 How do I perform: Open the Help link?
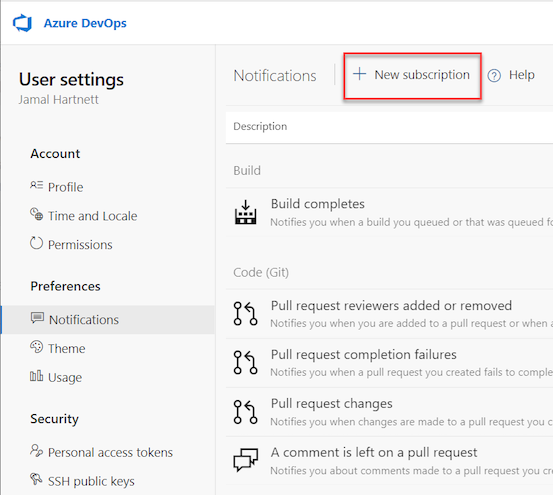(522, 75)
